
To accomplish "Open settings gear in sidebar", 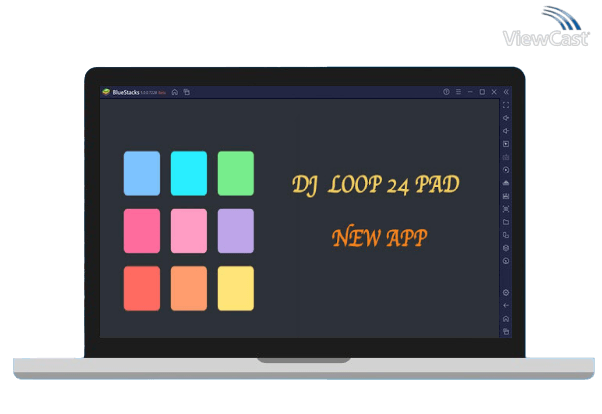I will point(506,293).
